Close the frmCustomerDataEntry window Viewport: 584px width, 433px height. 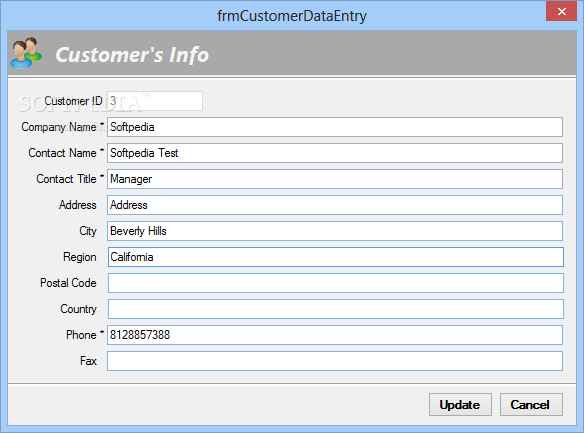pyautogui.click(x=561, y=11)
